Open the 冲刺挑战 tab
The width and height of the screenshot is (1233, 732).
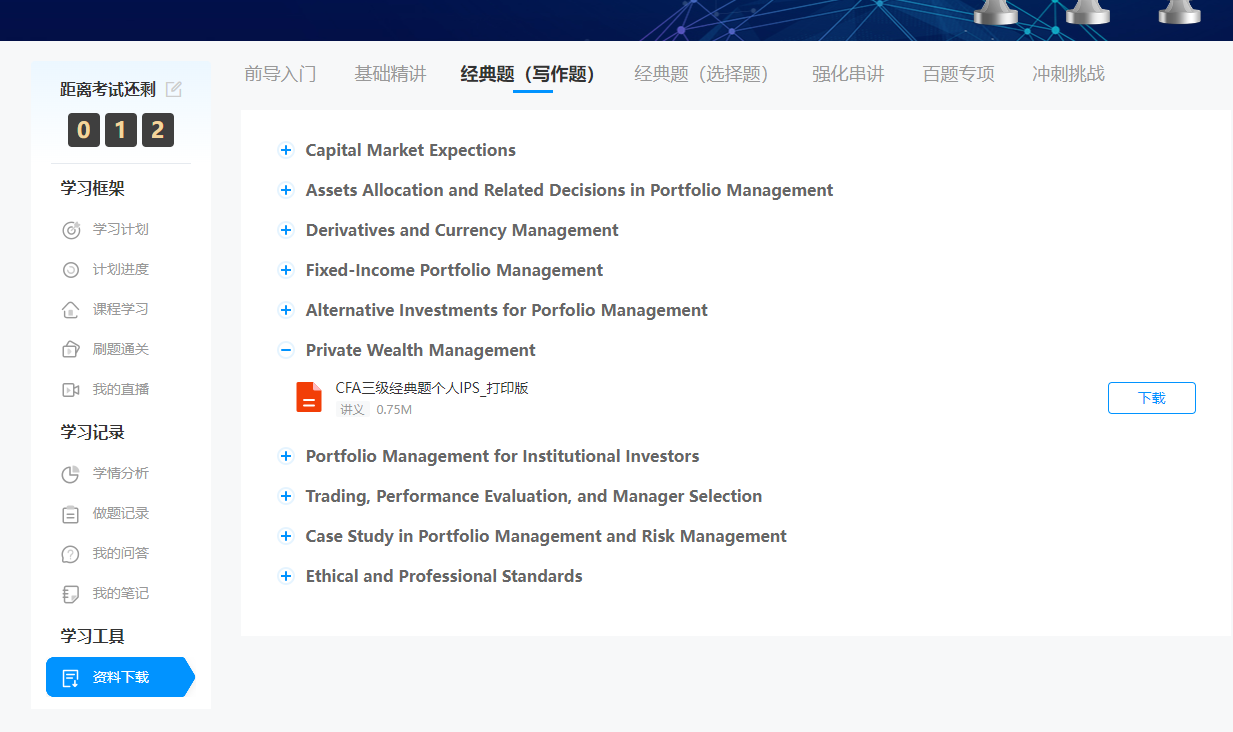point(1068,74)
